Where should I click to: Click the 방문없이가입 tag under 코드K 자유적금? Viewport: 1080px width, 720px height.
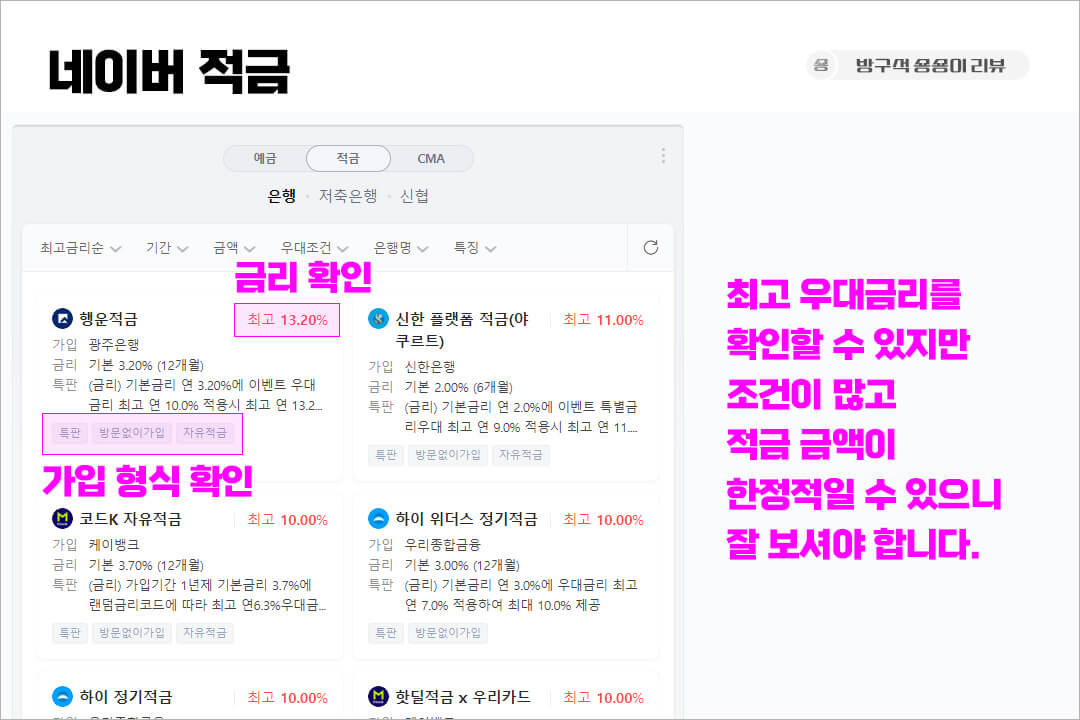[x=132, y=632]
